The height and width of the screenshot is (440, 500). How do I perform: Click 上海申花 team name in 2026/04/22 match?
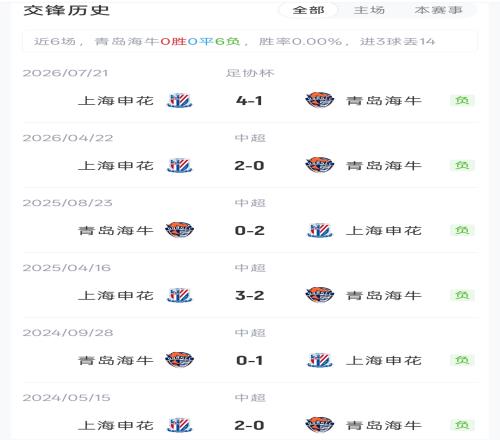(116, 166)
